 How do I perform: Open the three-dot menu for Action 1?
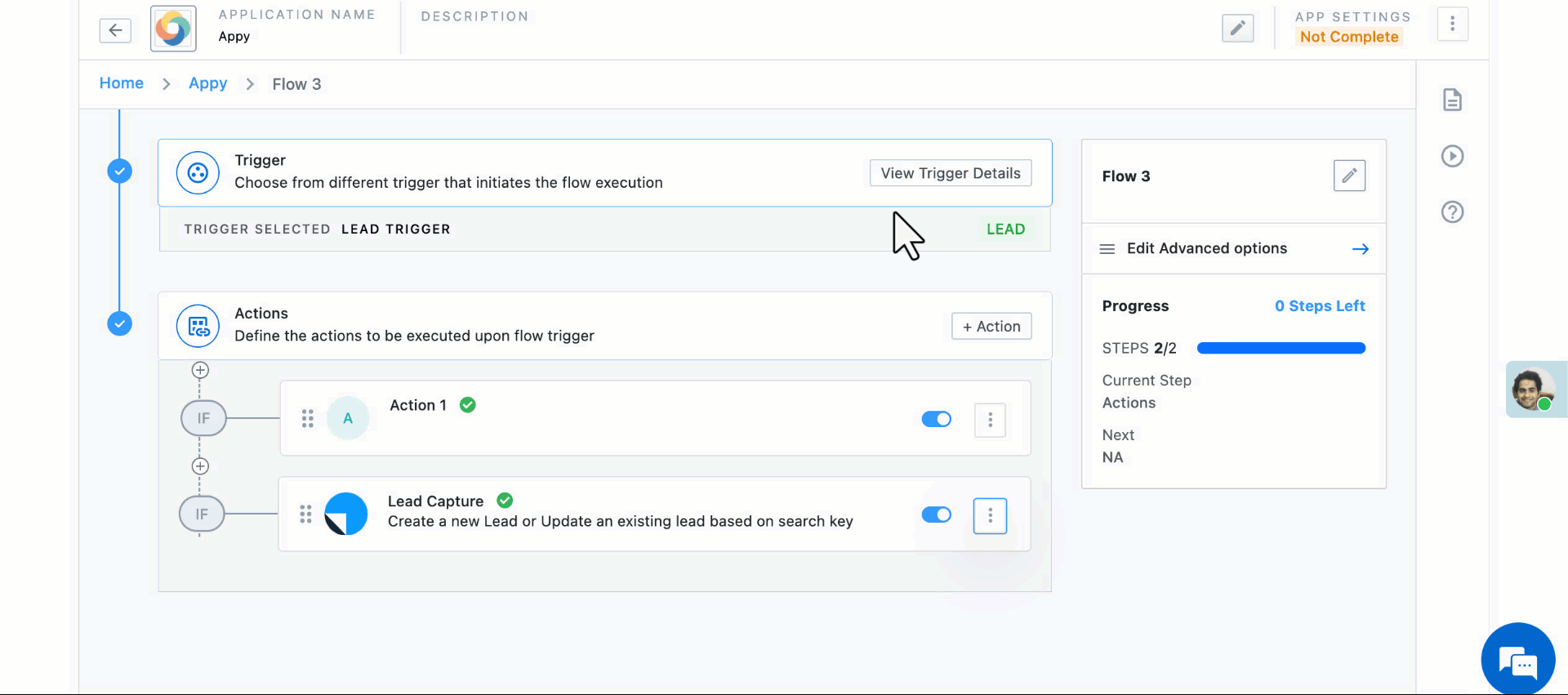tap(990, 420)
